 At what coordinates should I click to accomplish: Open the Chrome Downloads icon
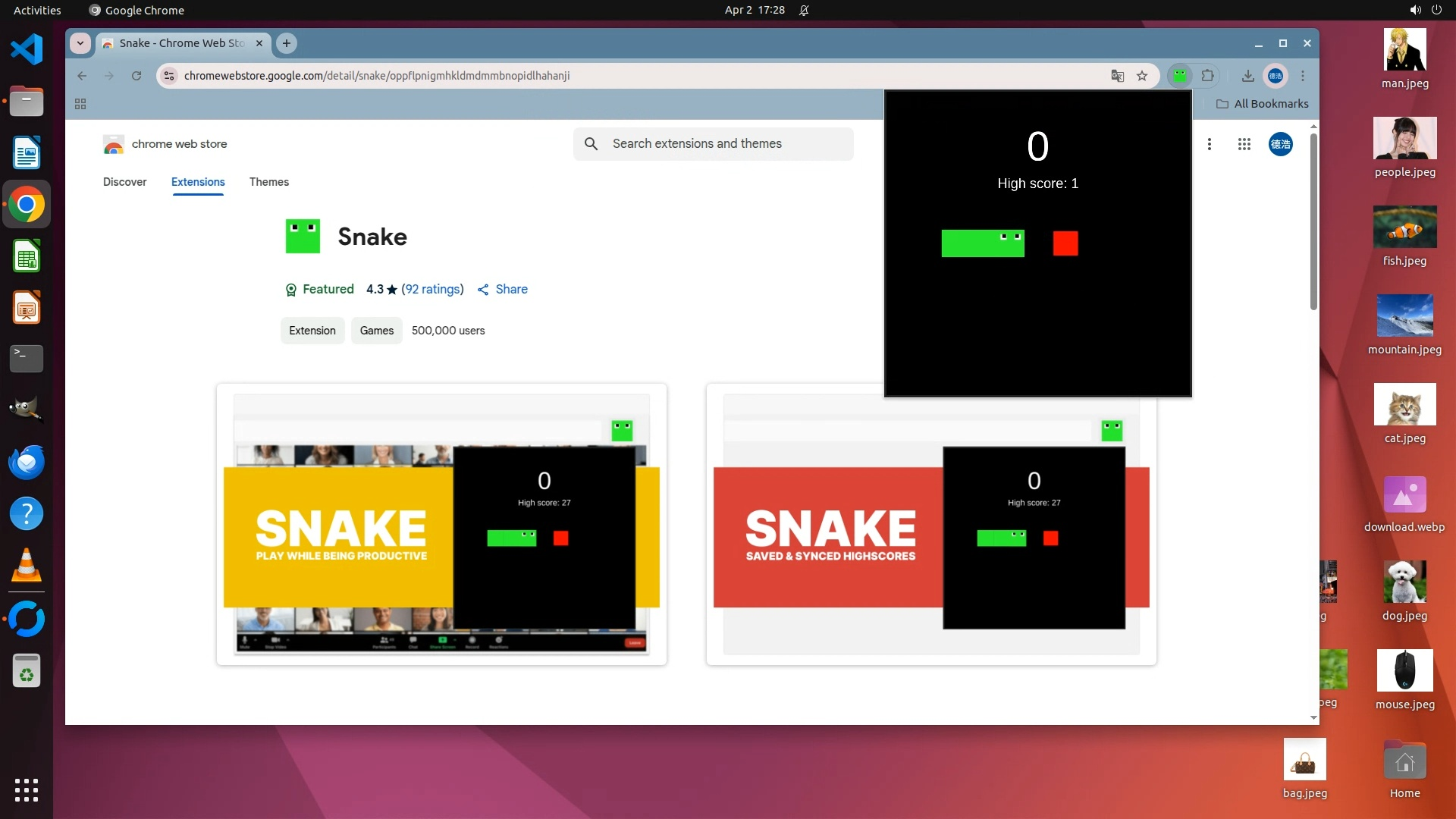click(1247, 76)
